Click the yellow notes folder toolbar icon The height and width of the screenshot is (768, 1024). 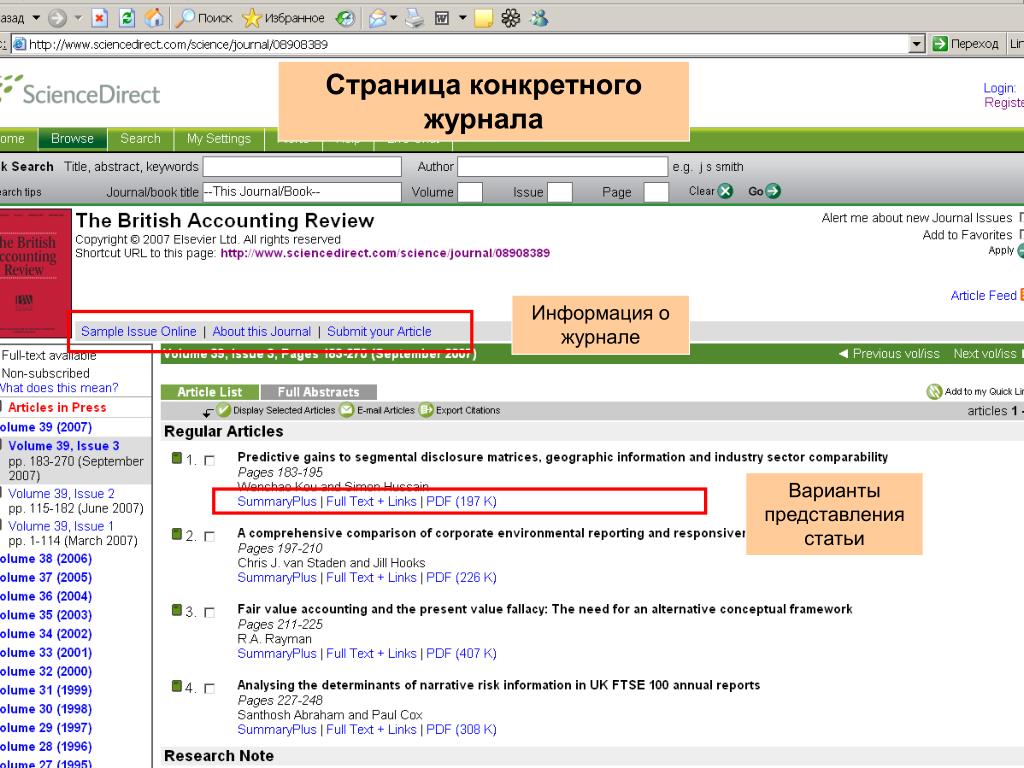click(x=483, y=18)
